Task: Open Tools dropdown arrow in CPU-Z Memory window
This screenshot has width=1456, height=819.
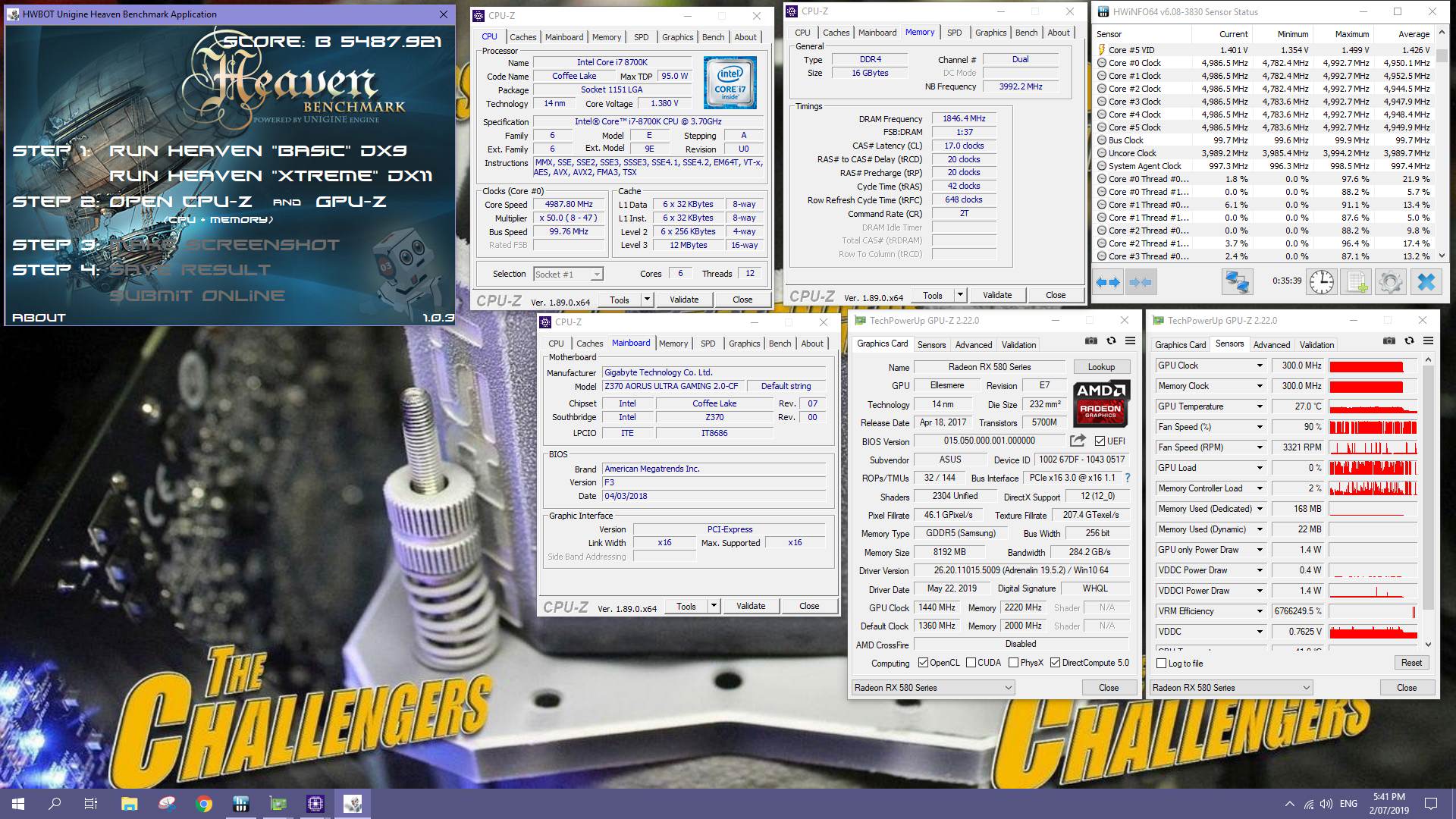Action: point(960,295)
